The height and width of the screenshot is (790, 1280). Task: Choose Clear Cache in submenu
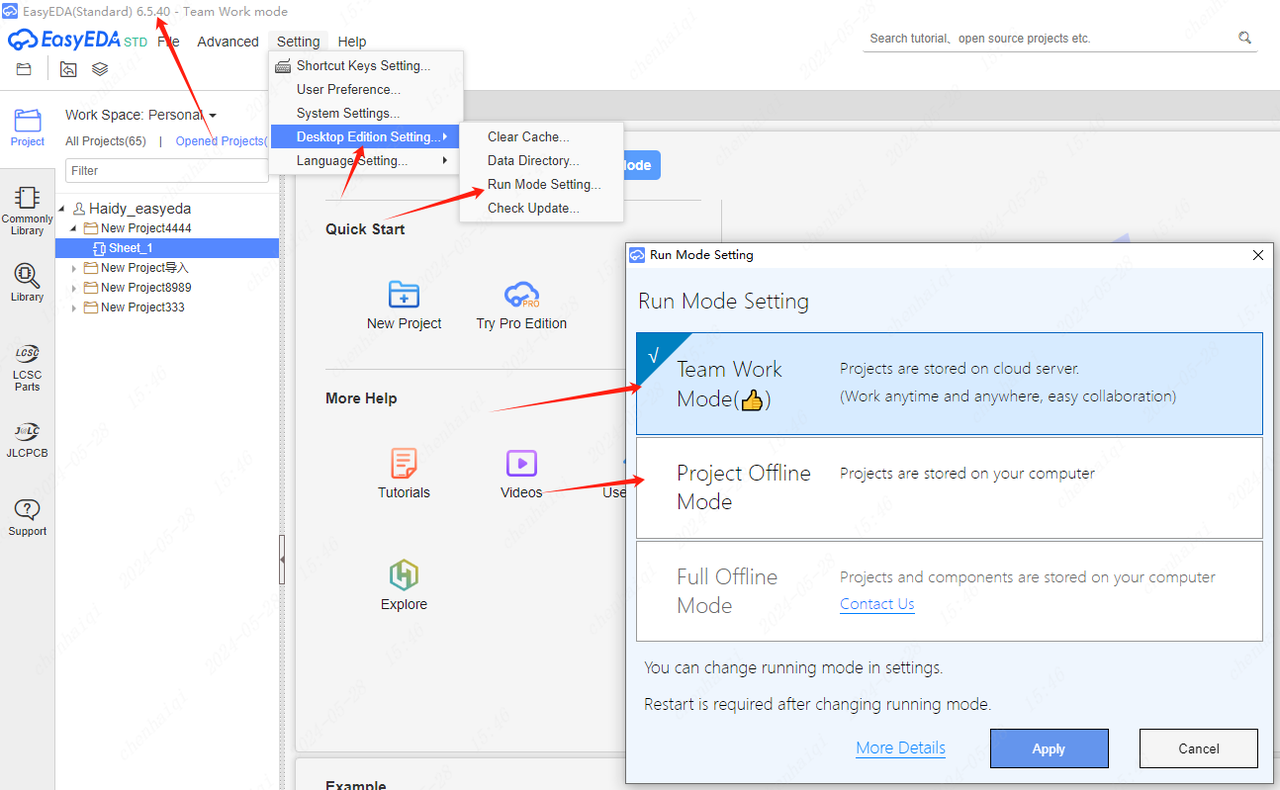click(x=542, y=137)
